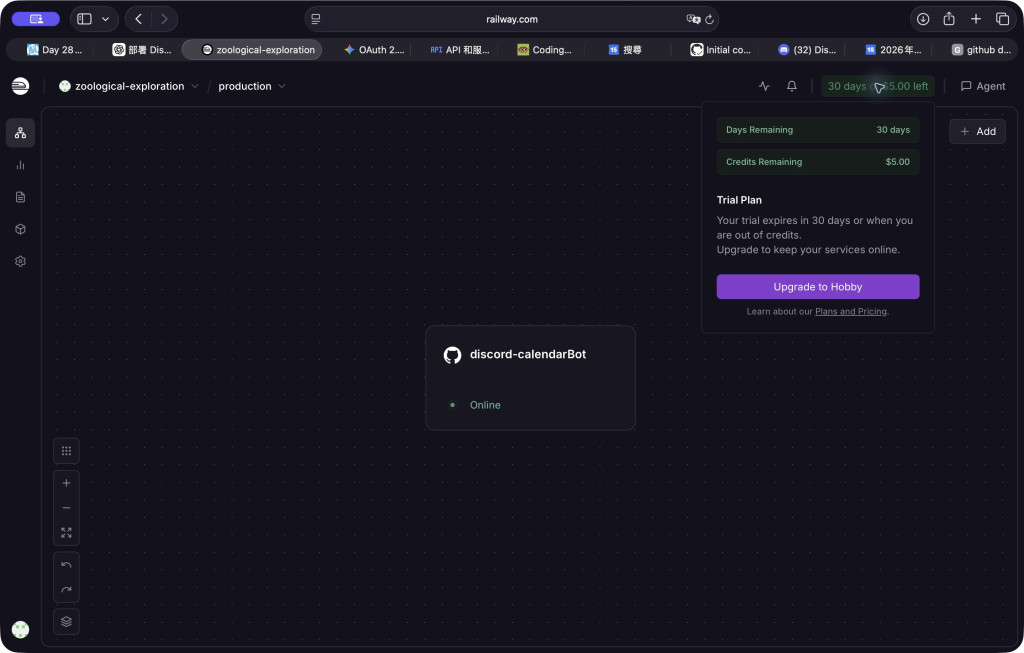Show the Safari tab overview

(1002, 19)
